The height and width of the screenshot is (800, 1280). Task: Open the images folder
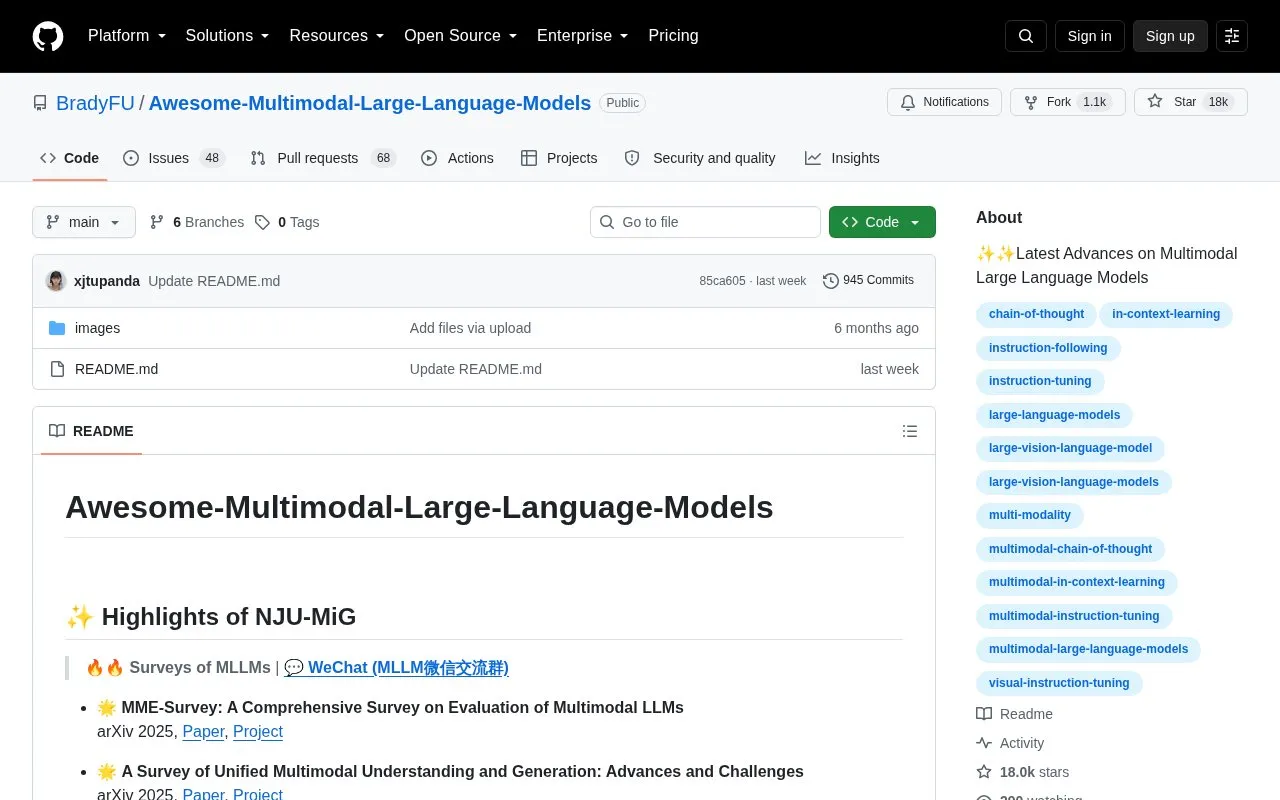[97, 328]
